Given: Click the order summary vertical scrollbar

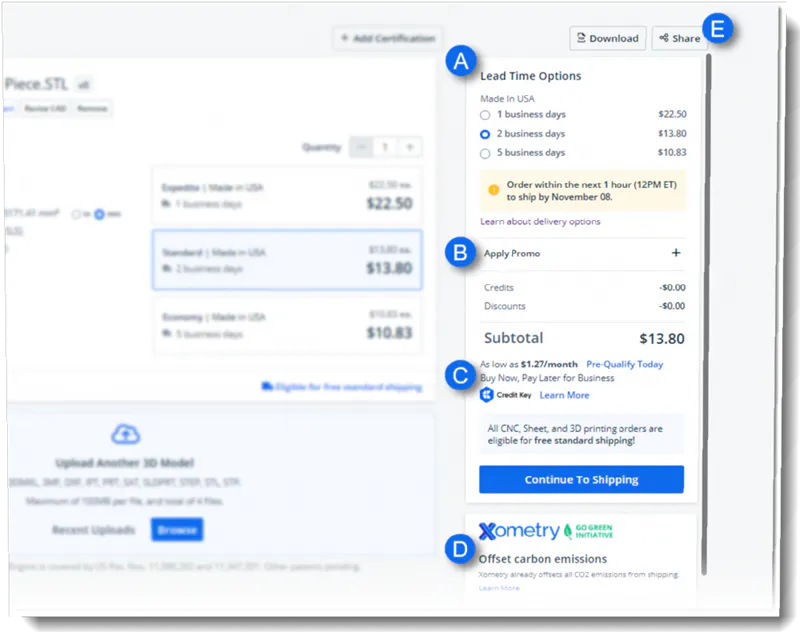Looking at the screenshot, I should 707,314.
